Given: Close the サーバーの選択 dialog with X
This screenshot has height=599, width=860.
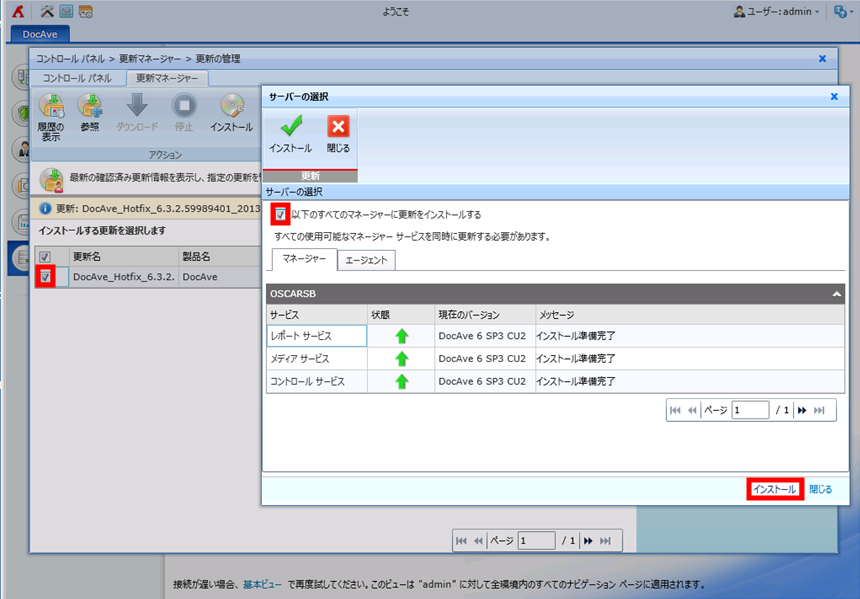Looking at the screenshot, I should point(834,97).
